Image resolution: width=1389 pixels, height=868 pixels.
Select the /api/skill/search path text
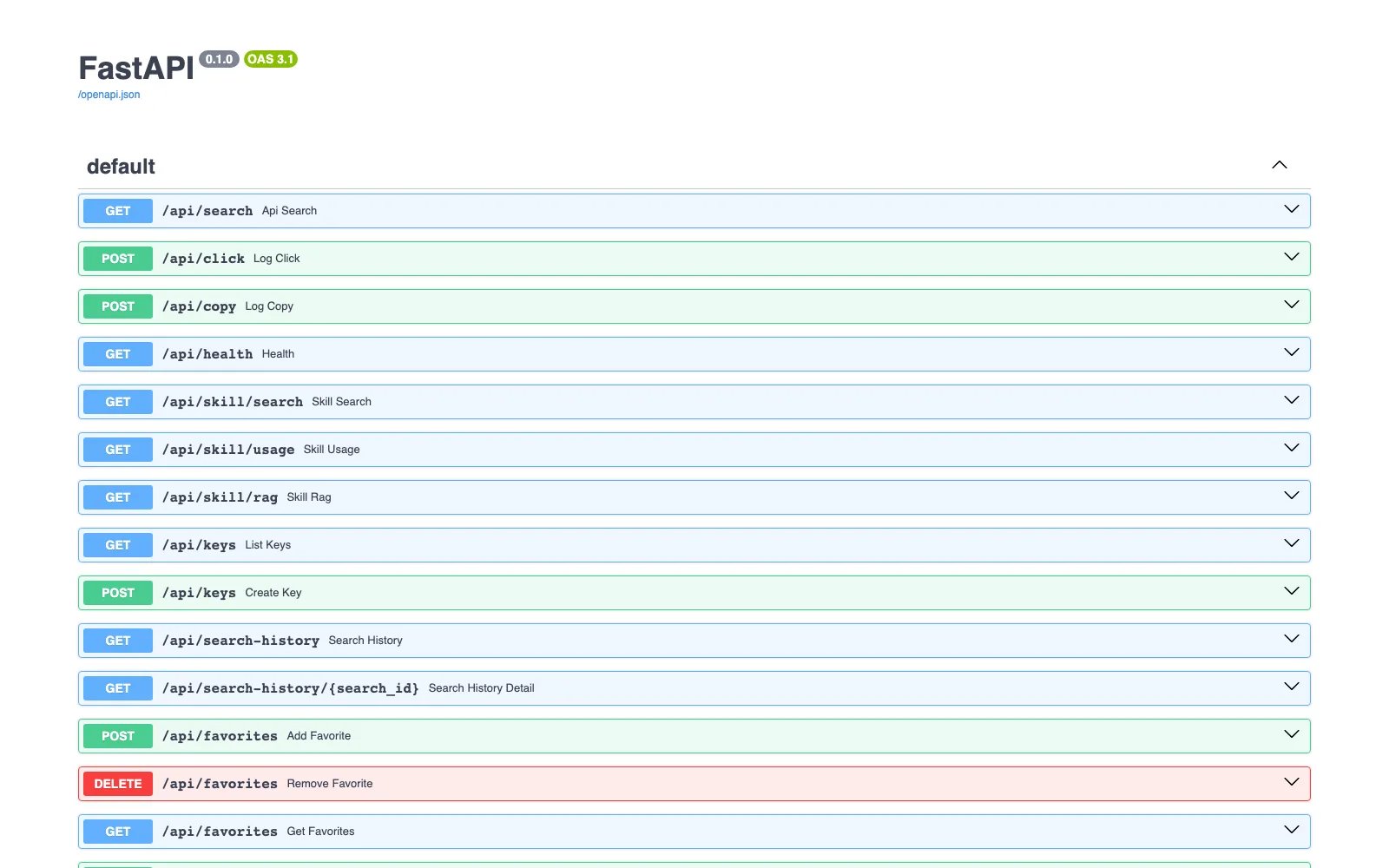233,402
